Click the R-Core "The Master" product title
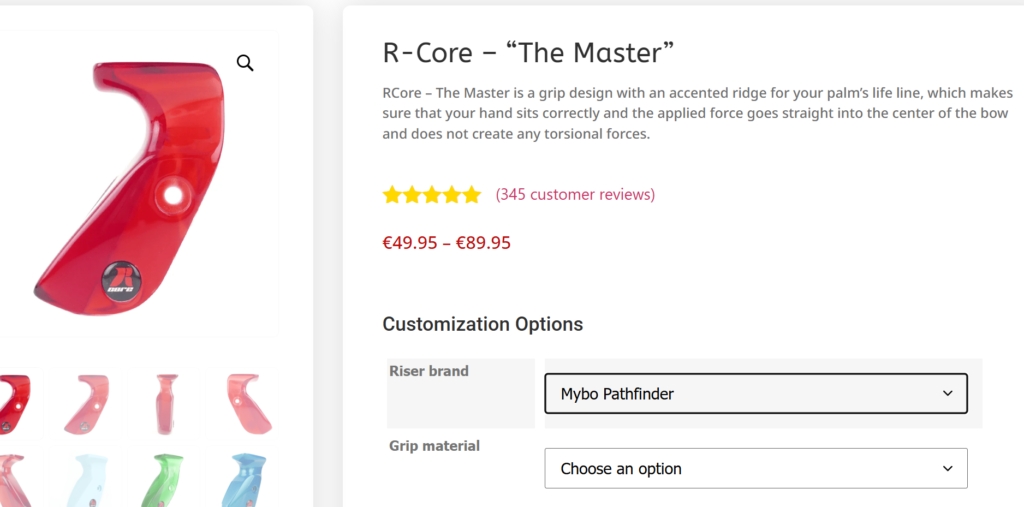 [528, 52]
